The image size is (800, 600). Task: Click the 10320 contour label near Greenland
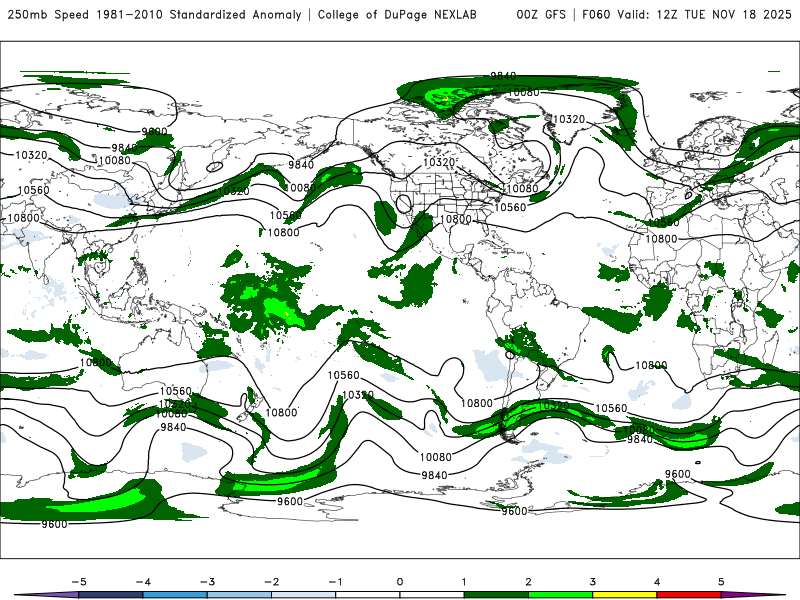click(568, 119)
